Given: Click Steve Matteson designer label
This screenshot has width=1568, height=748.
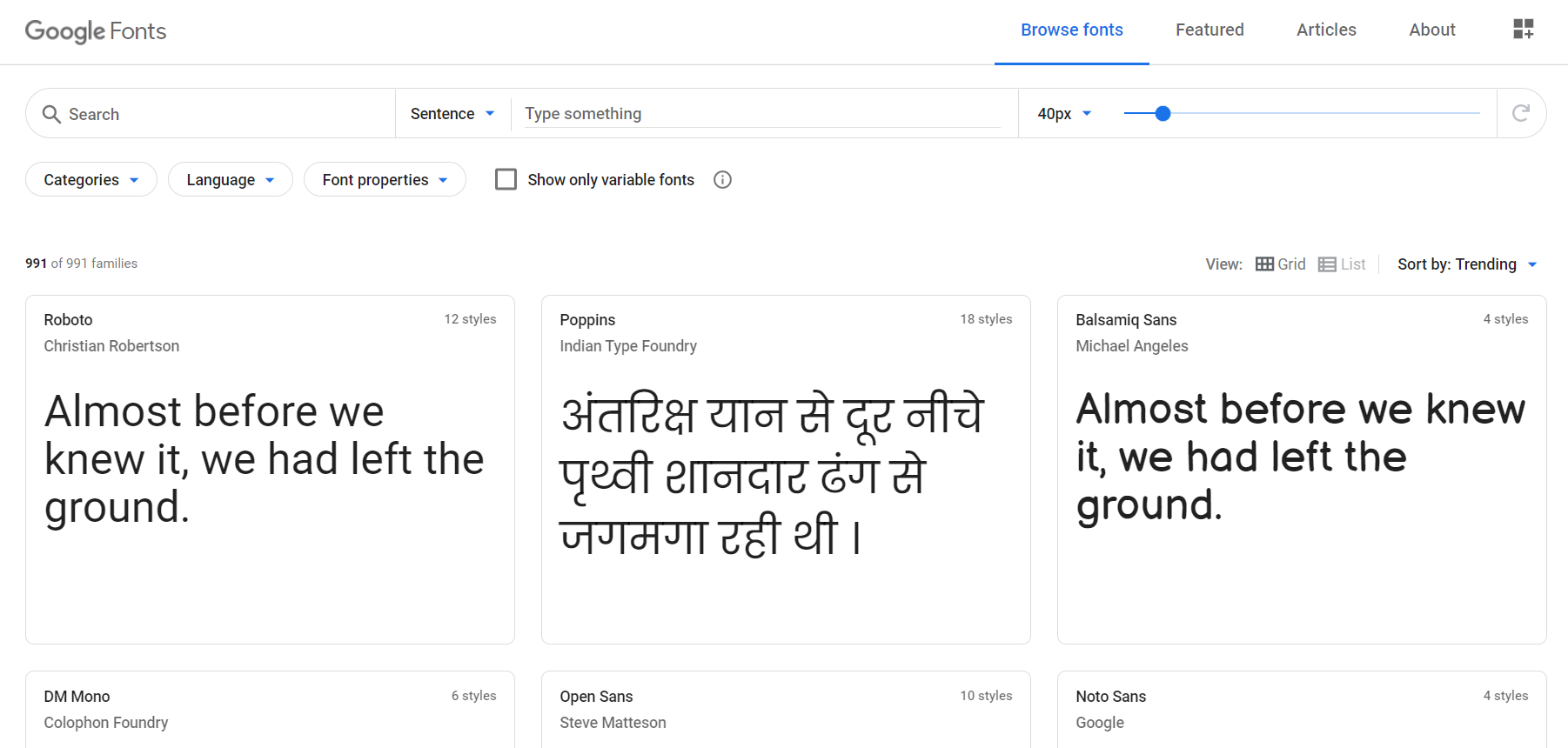Looking at the screenshot, I should pos(613,723).
